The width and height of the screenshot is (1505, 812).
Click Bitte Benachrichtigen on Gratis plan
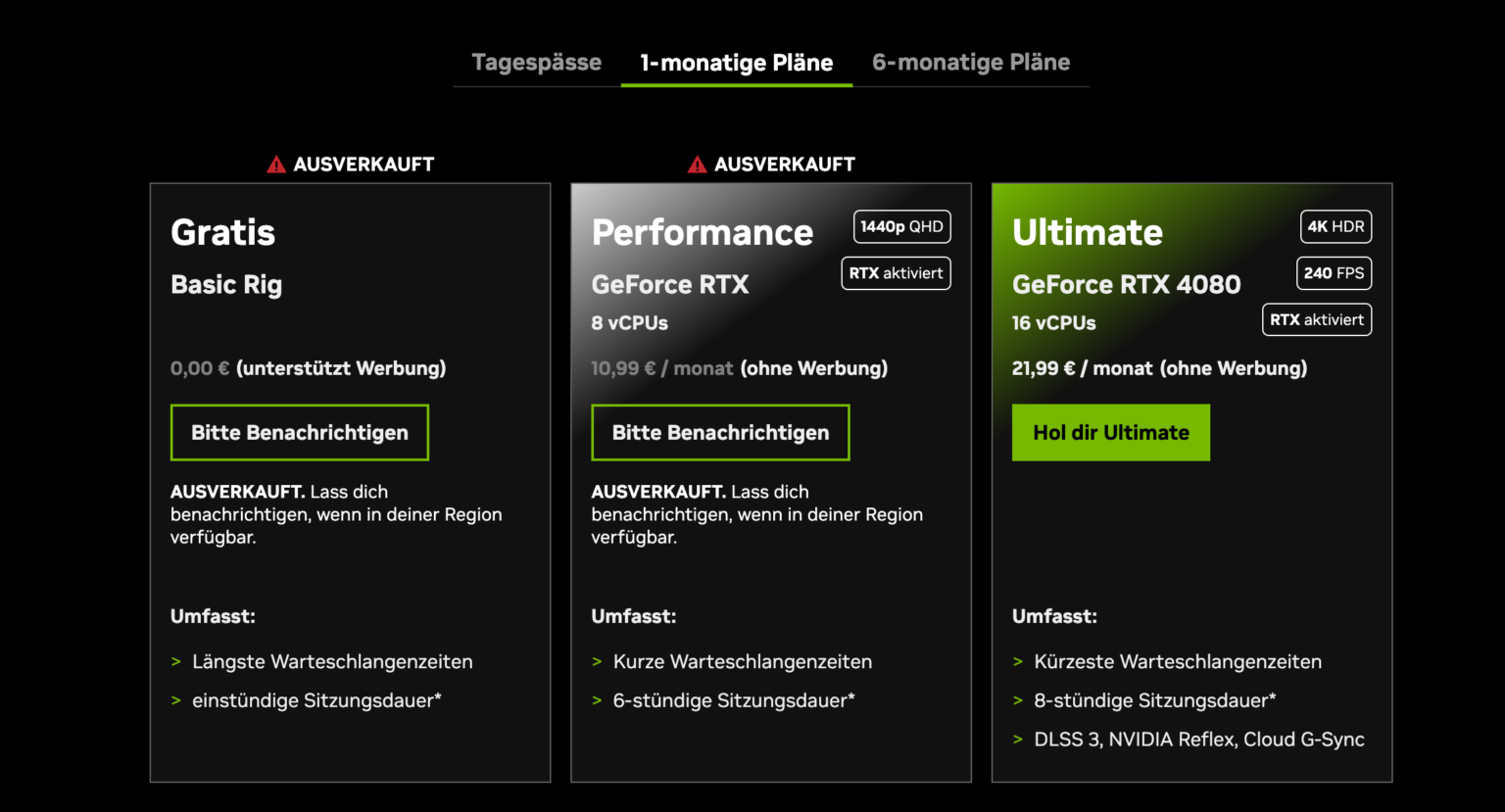(x=299, y=432)
